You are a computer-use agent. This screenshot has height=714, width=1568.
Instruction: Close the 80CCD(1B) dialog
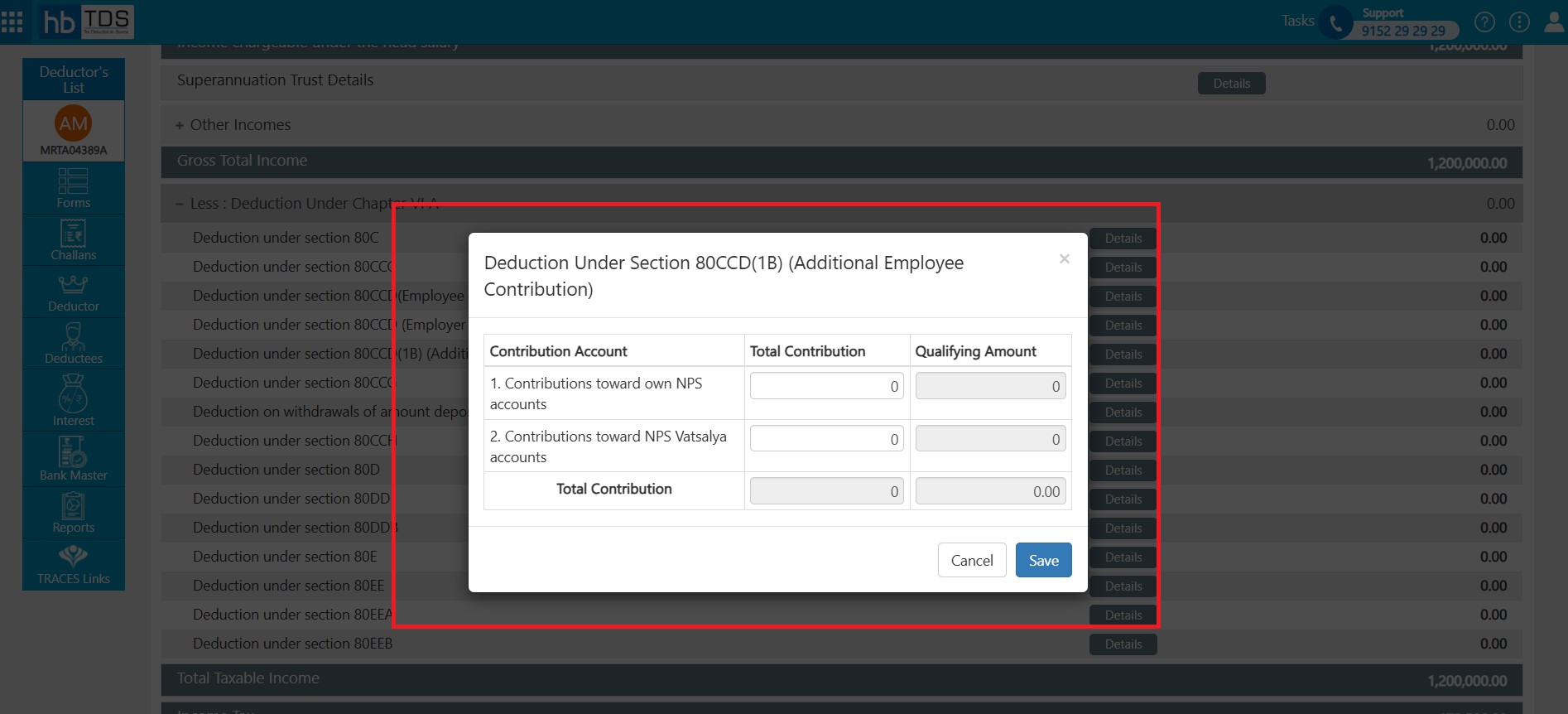click(x=1065, y=259)
